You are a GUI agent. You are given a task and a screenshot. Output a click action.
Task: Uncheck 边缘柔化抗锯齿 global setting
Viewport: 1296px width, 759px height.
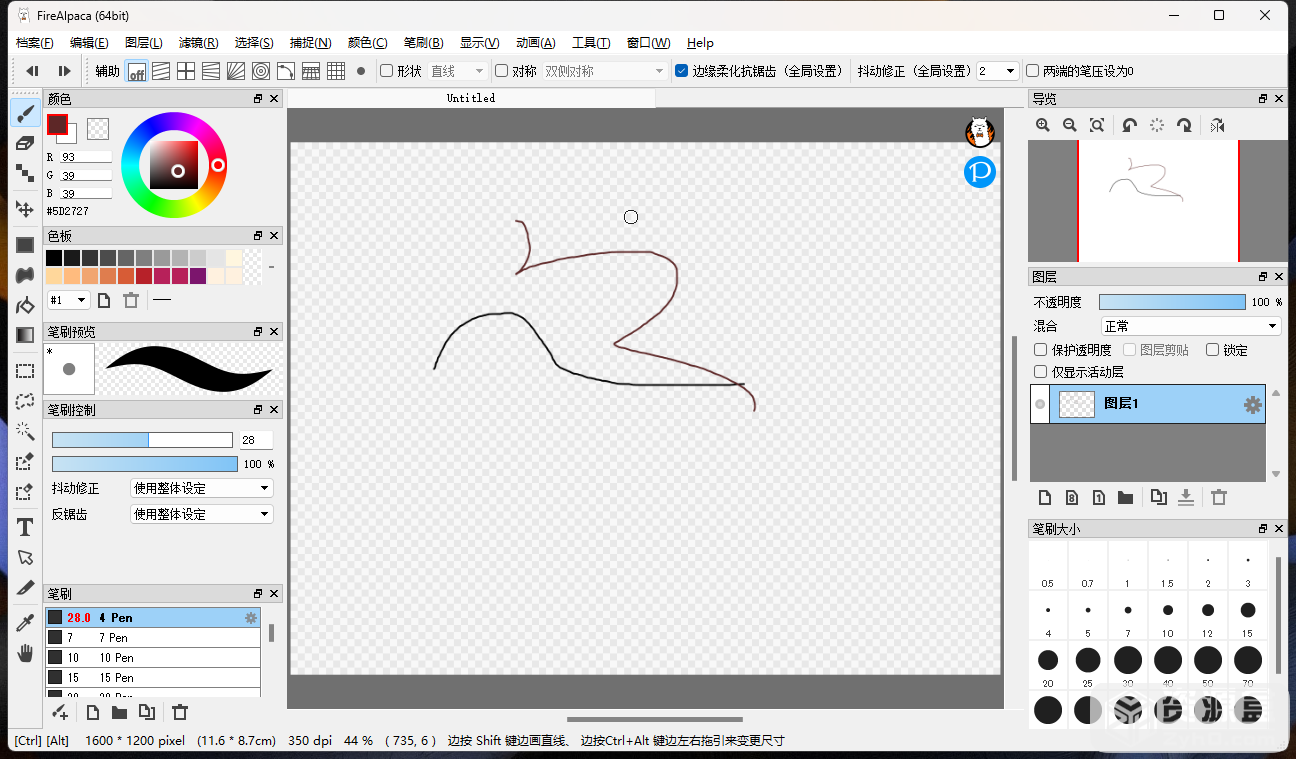click(x=682, y=71)
